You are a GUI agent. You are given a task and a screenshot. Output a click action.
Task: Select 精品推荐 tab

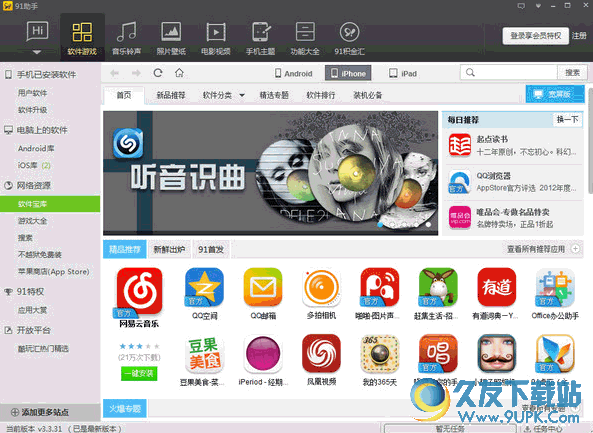[125, 250]
